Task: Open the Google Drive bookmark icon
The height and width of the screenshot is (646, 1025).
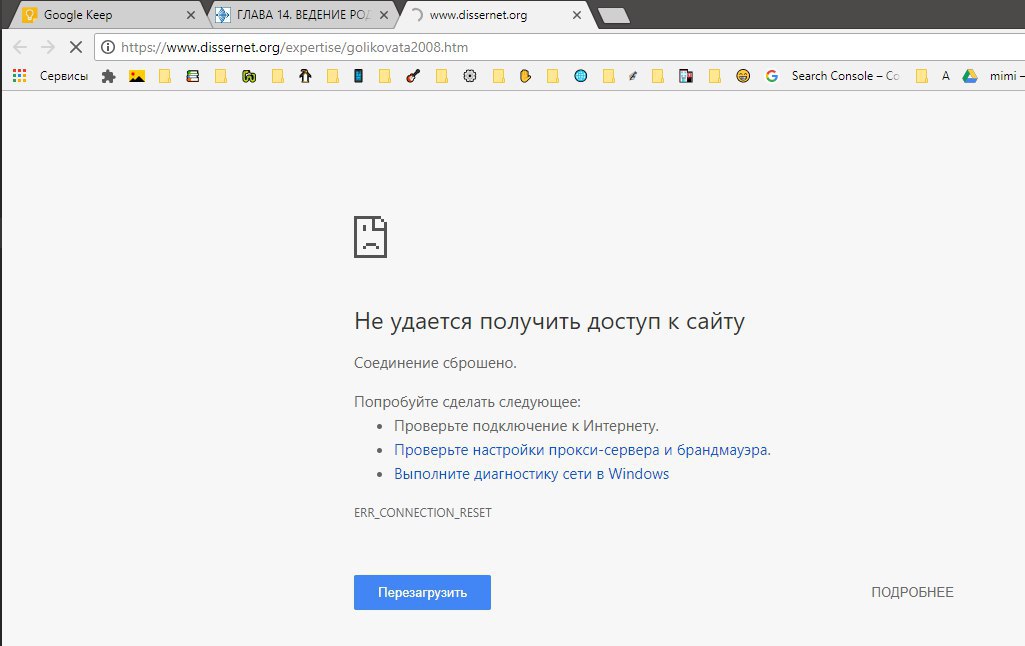Action: point(969,76)
